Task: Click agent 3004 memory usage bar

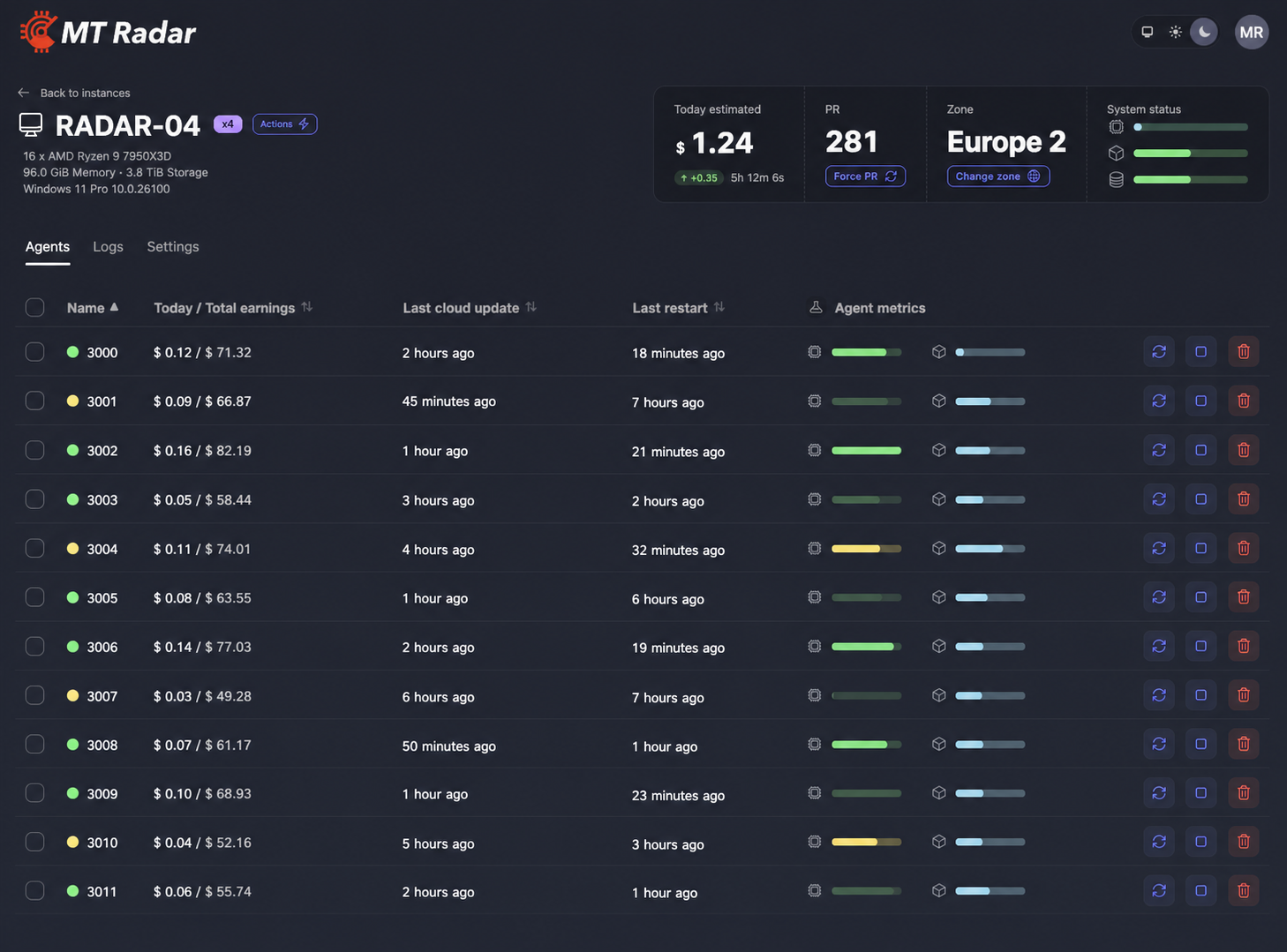Action: 990,549
